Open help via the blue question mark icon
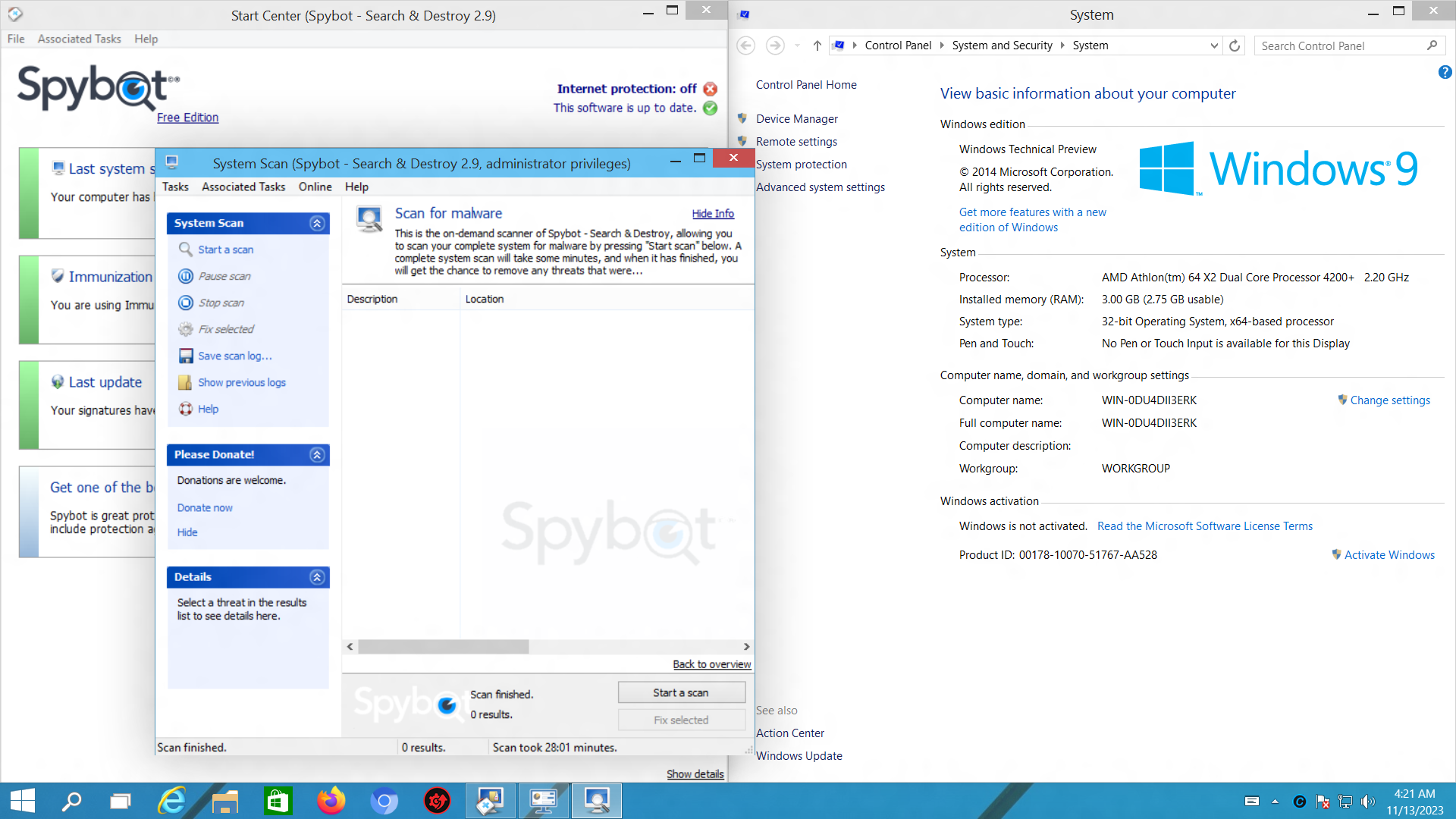 pos(1445,72)
